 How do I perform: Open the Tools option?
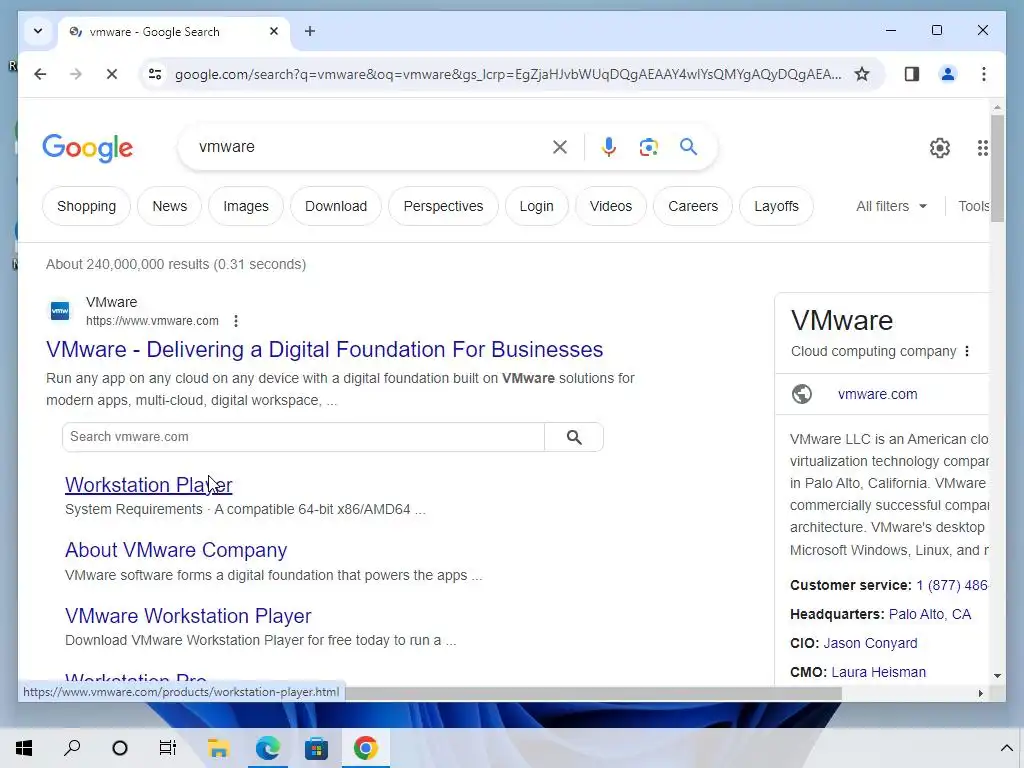coord(973,206)
